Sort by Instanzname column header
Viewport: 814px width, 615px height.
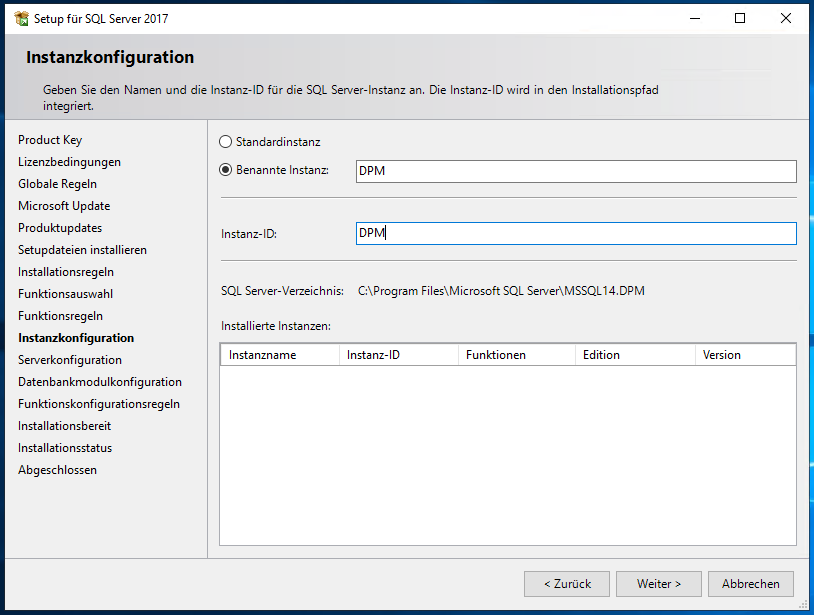[x=280, y=355]
